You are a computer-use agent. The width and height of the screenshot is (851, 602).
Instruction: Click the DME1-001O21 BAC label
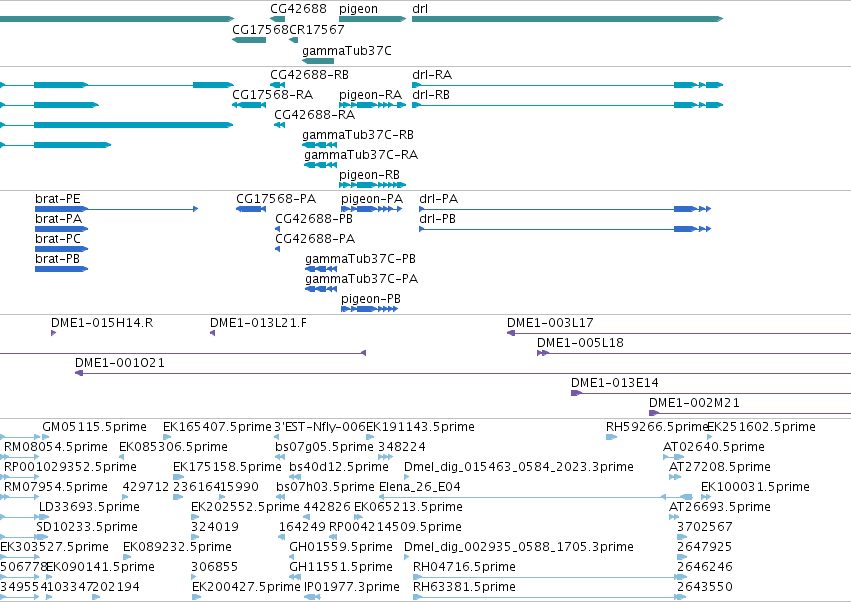click(x=119, y=364)
